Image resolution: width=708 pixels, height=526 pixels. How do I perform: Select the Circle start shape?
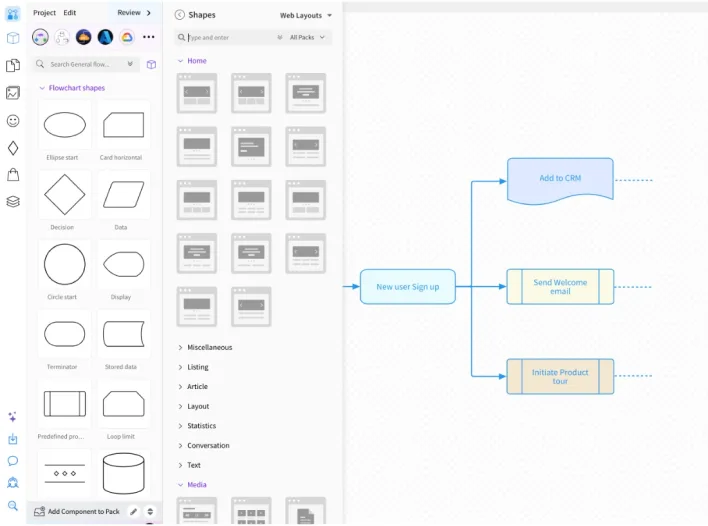point(65,264)
